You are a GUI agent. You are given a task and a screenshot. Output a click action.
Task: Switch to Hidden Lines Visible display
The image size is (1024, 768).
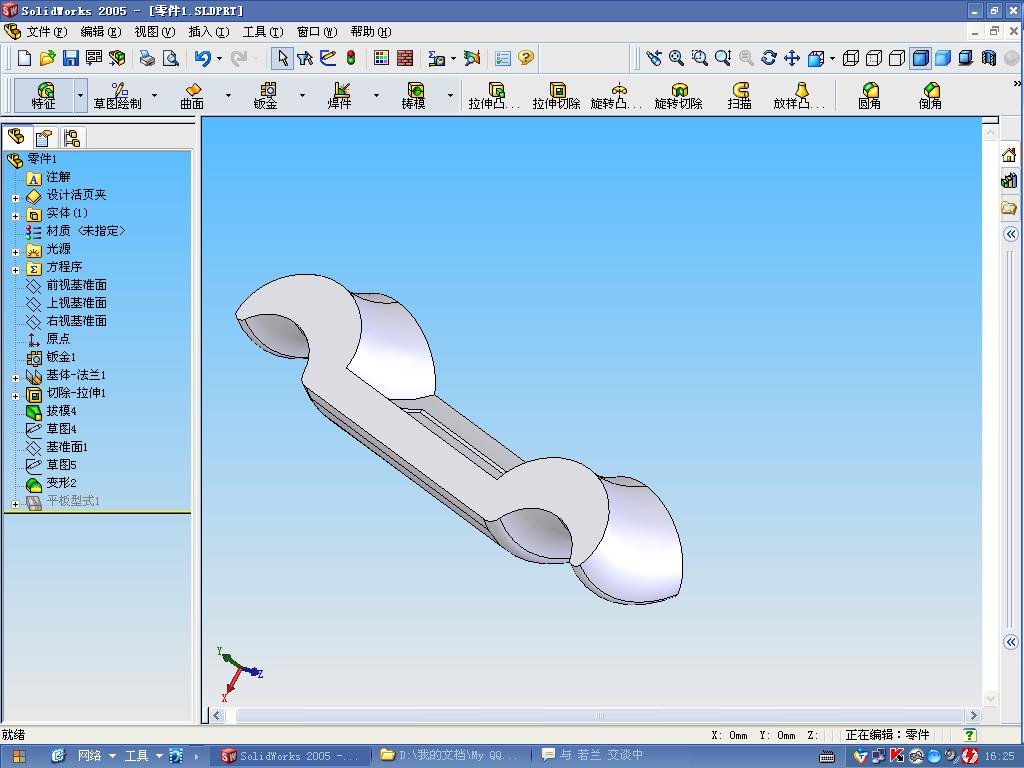[873, 58]
